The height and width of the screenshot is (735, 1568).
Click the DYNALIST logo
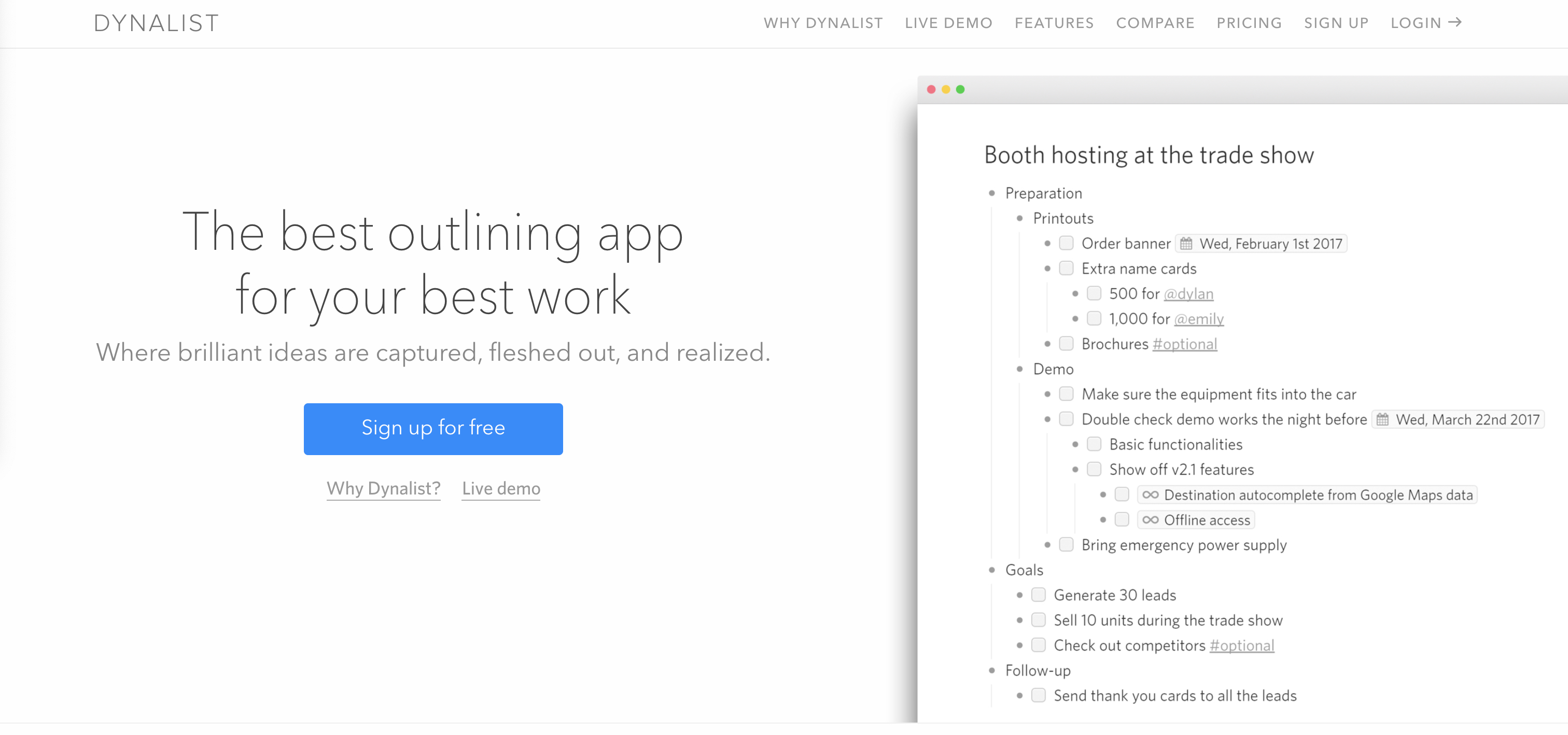(x=157, y=23)
